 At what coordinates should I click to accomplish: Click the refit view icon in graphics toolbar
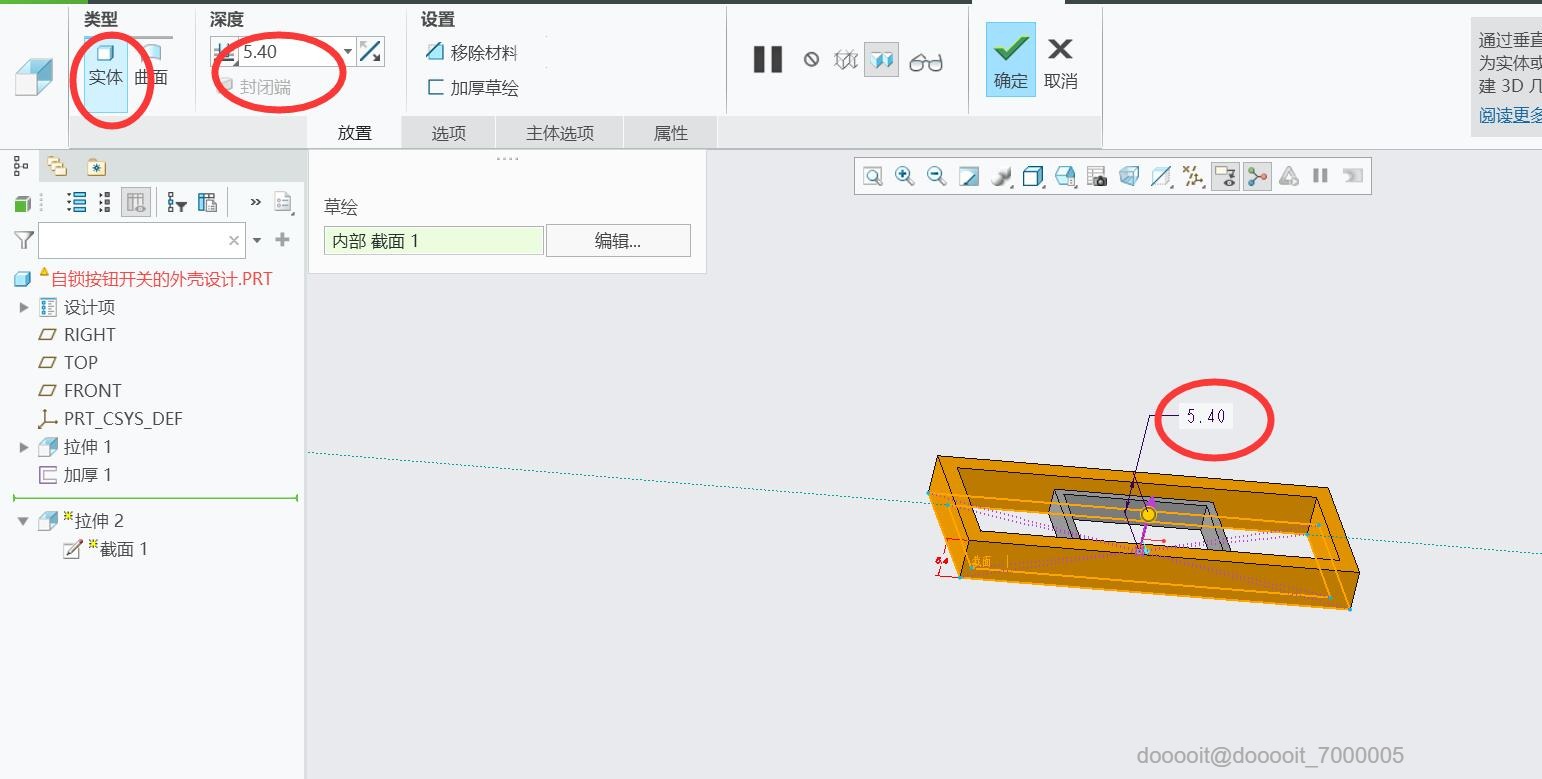873,177
